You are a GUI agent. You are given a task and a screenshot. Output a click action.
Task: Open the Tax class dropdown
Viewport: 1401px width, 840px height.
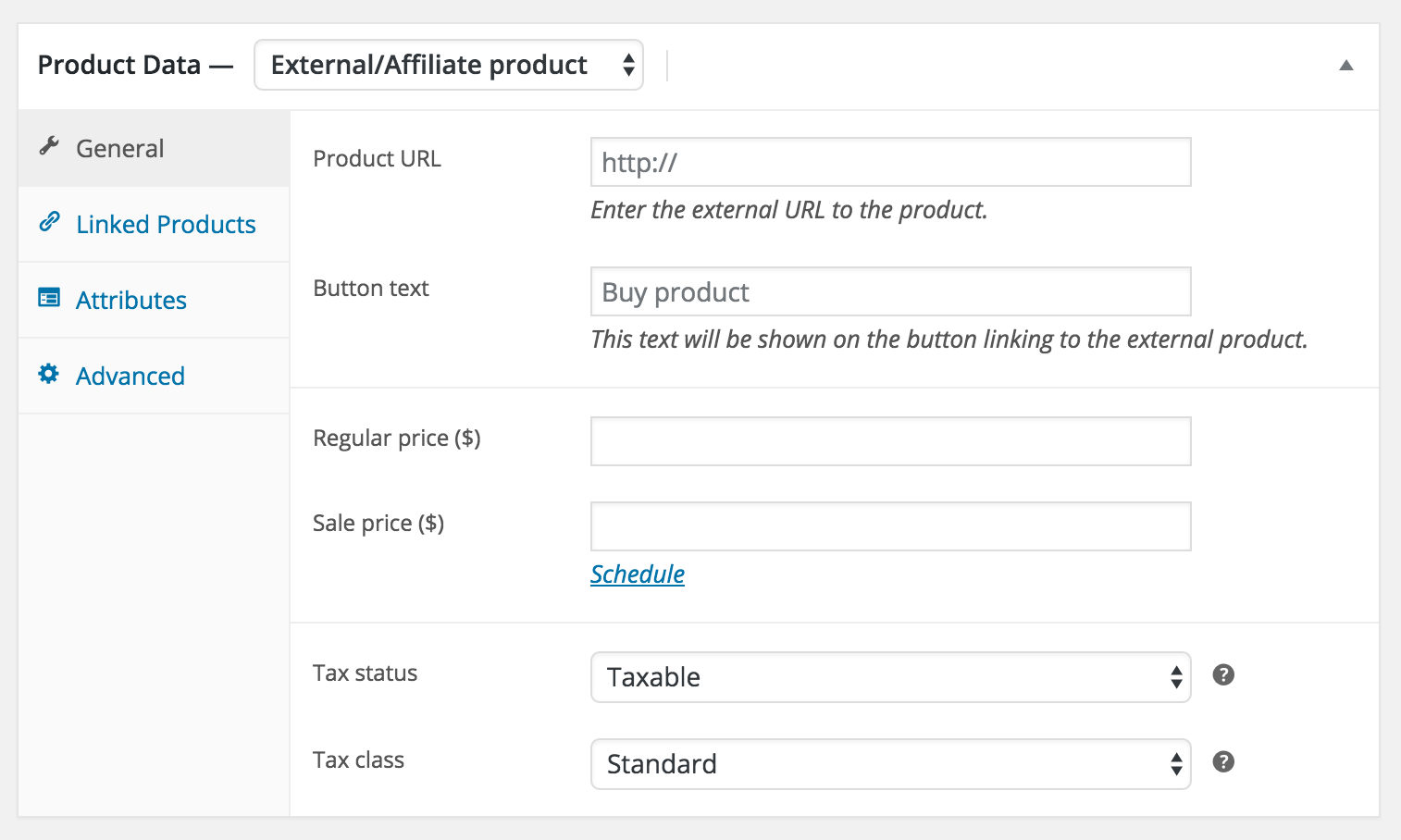pos(890,764)
